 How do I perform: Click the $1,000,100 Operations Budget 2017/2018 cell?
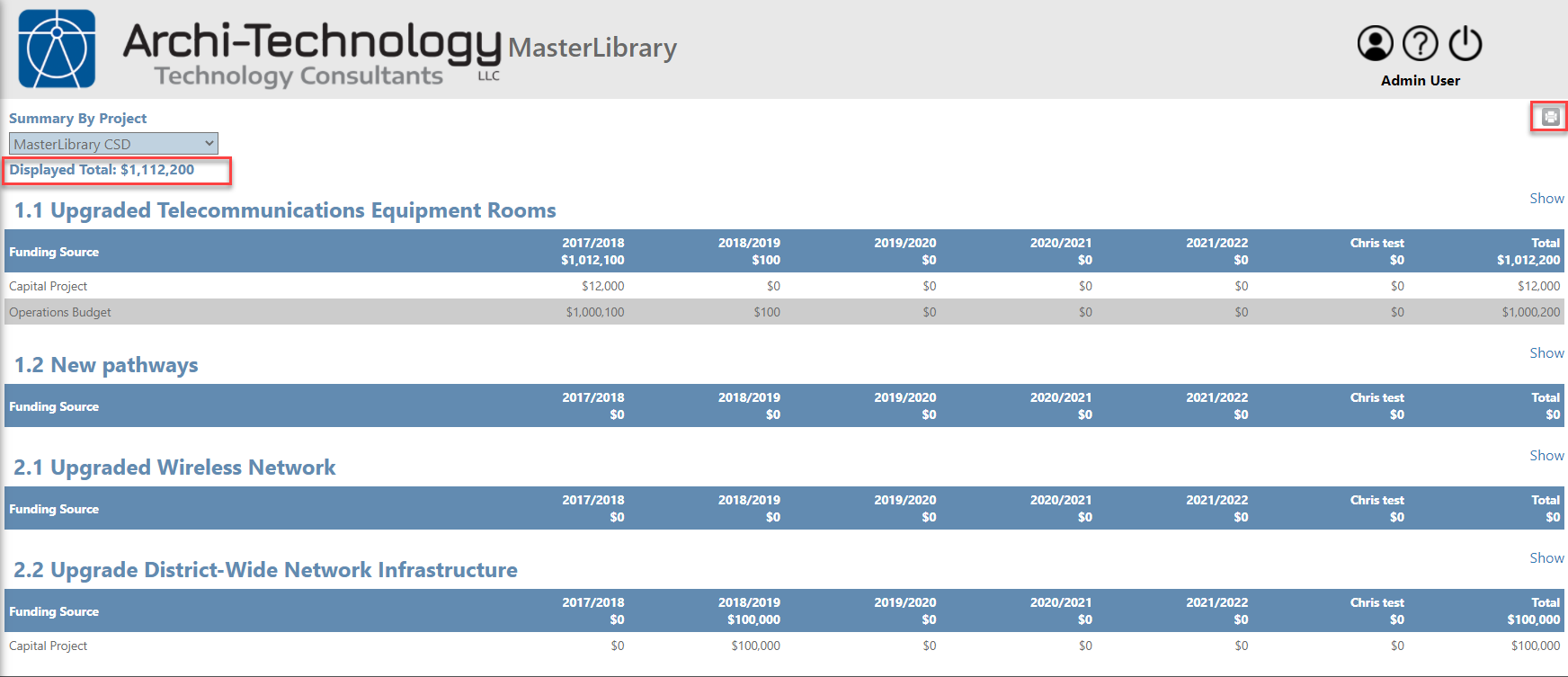(595, 312)
